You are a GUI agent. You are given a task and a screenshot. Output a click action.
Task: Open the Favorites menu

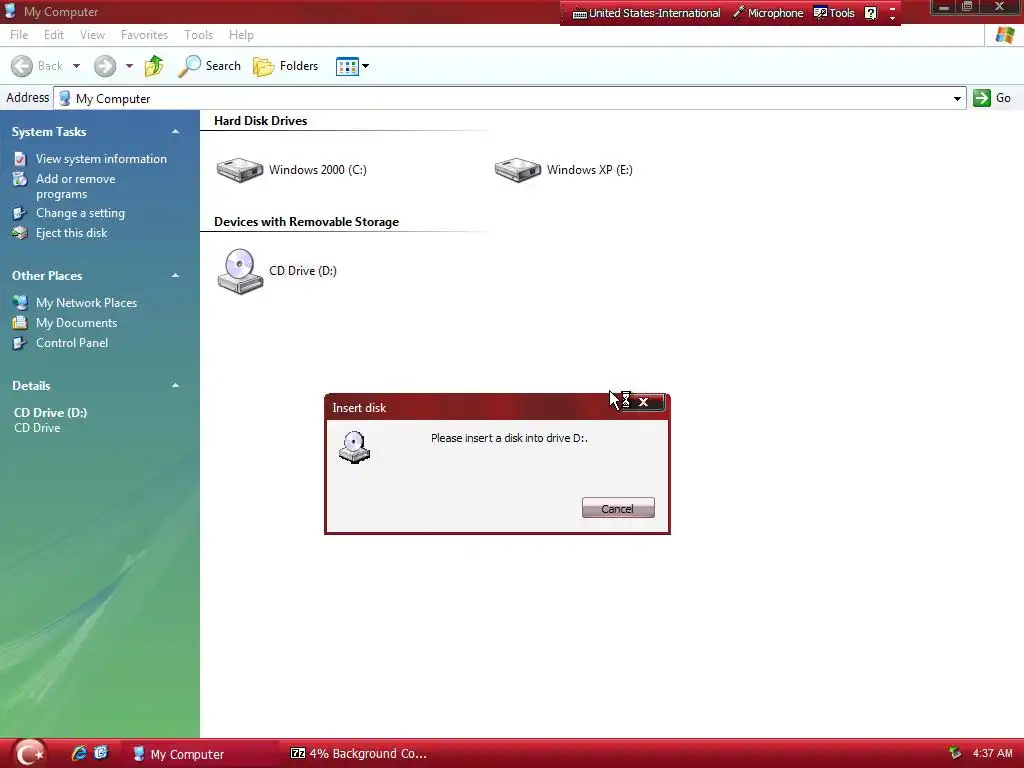click(x=144, y=35)
